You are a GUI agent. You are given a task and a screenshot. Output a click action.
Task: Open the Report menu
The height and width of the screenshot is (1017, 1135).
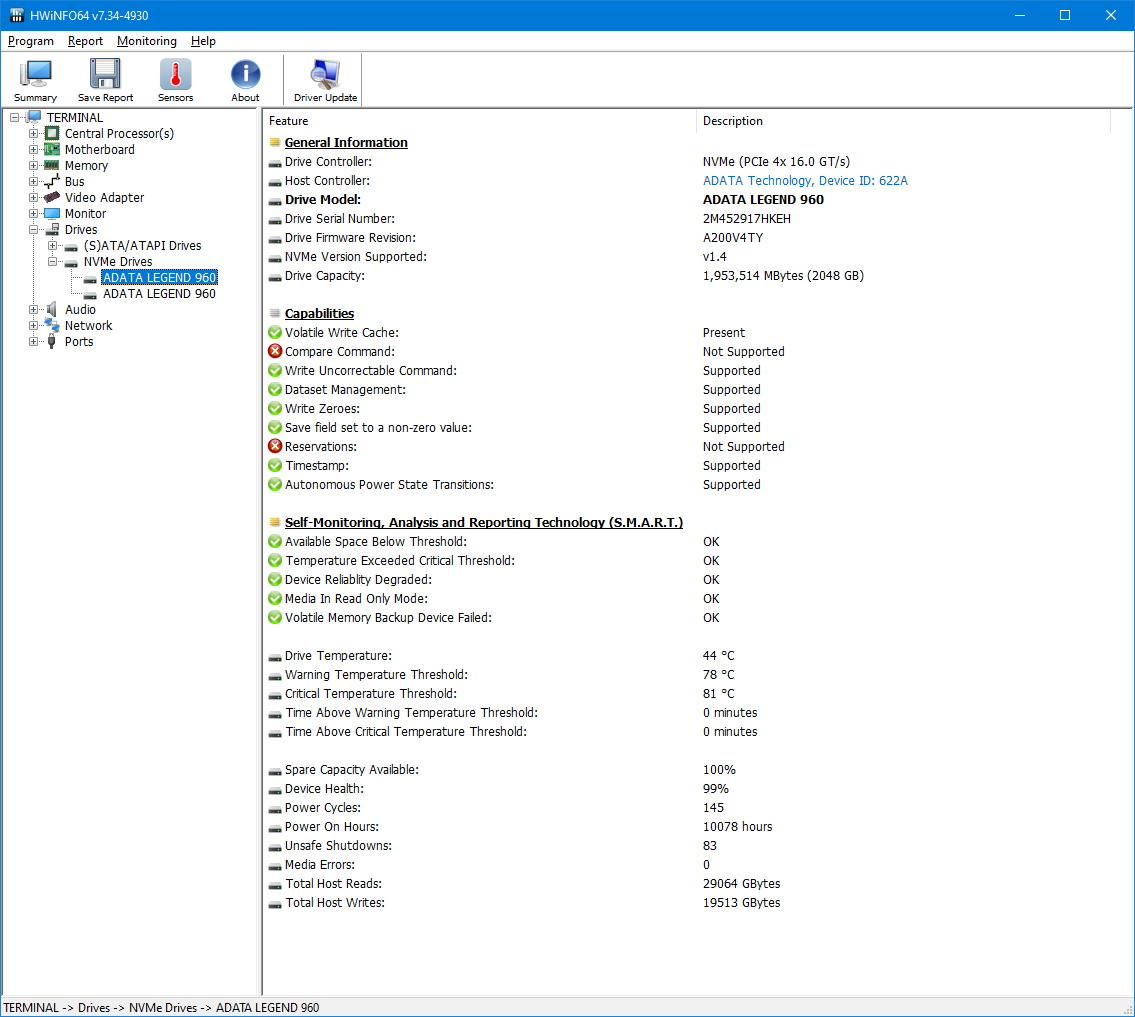point(85,41)
